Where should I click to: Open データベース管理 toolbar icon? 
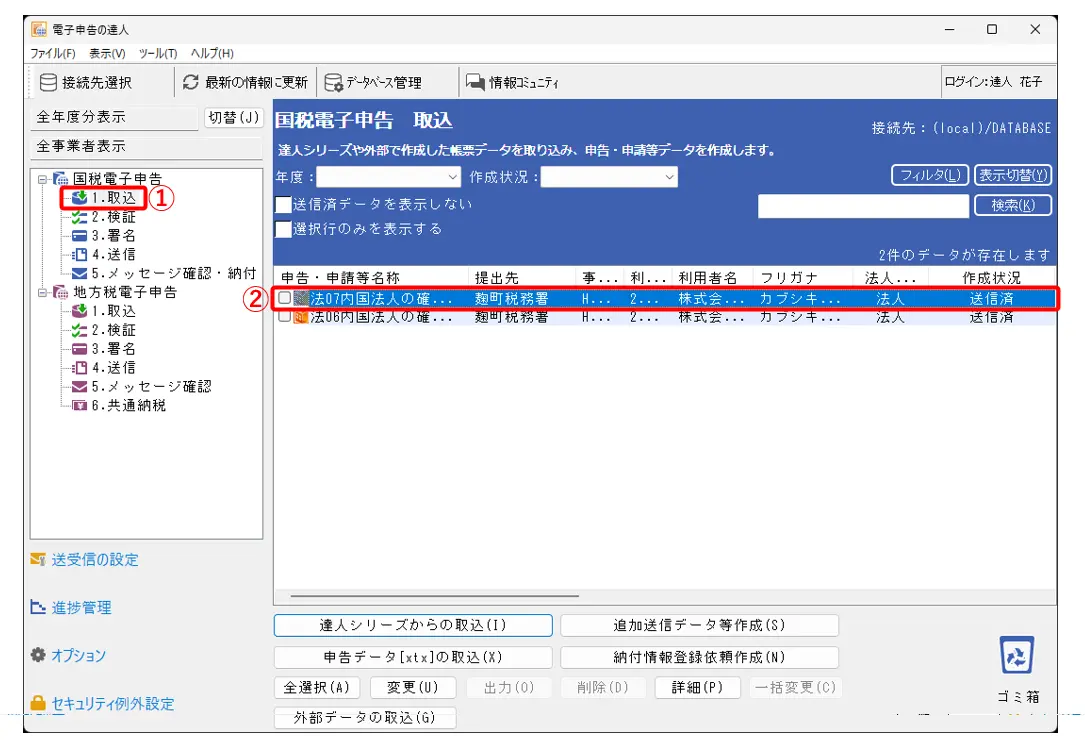333,82
